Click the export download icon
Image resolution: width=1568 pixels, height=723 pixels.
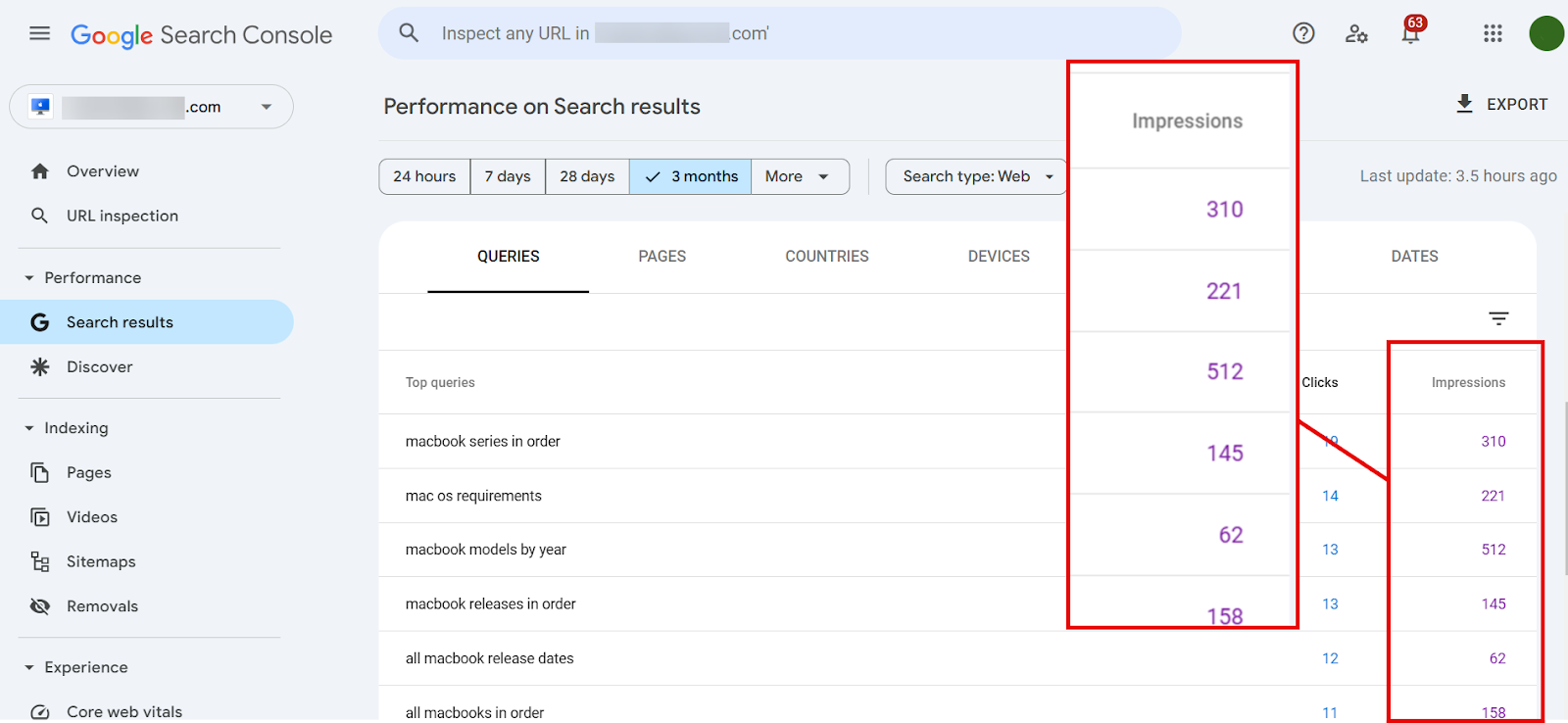point(1464,104)
